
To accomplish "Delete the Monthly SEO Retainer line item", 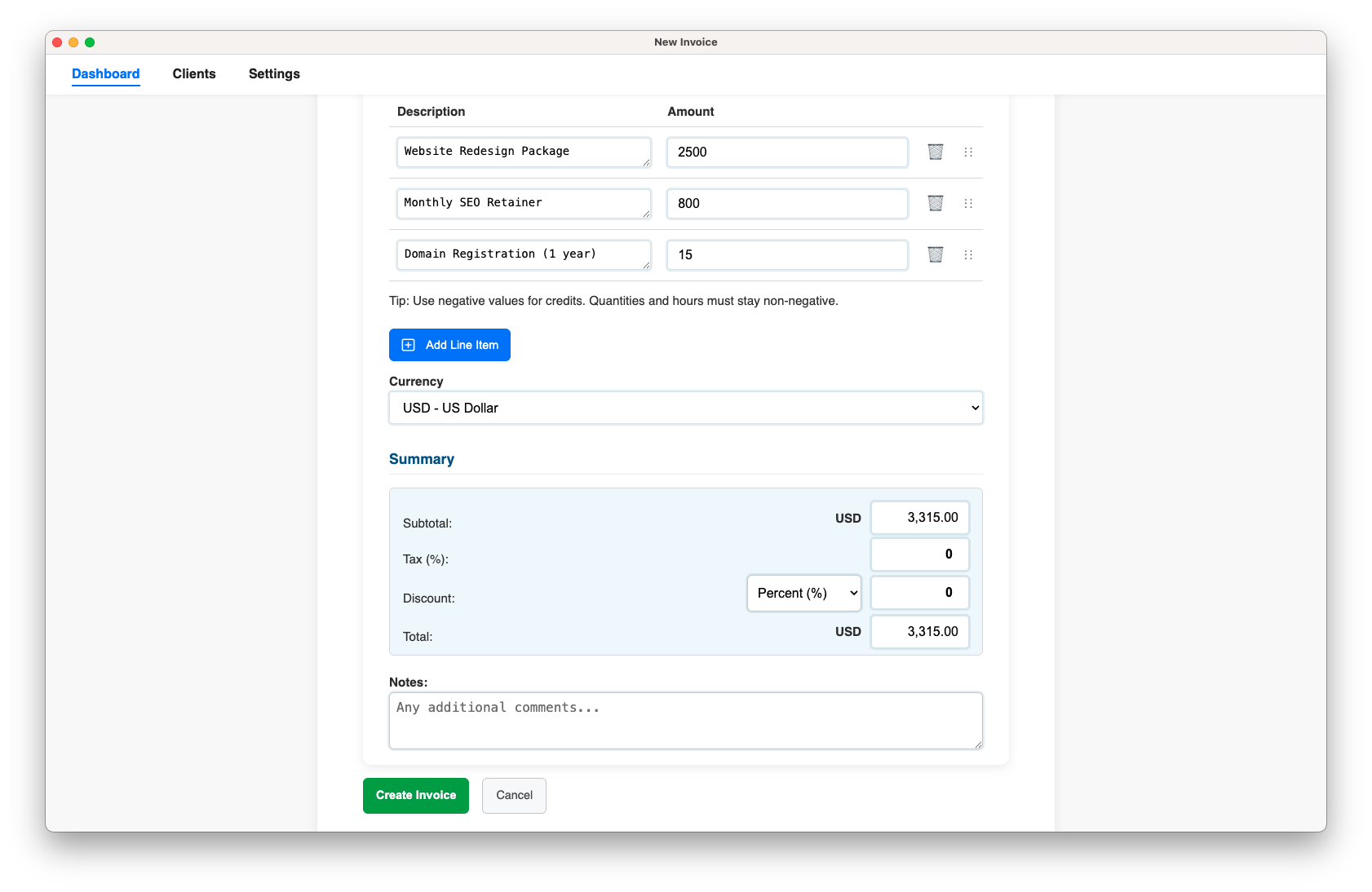I will point(935,203).
